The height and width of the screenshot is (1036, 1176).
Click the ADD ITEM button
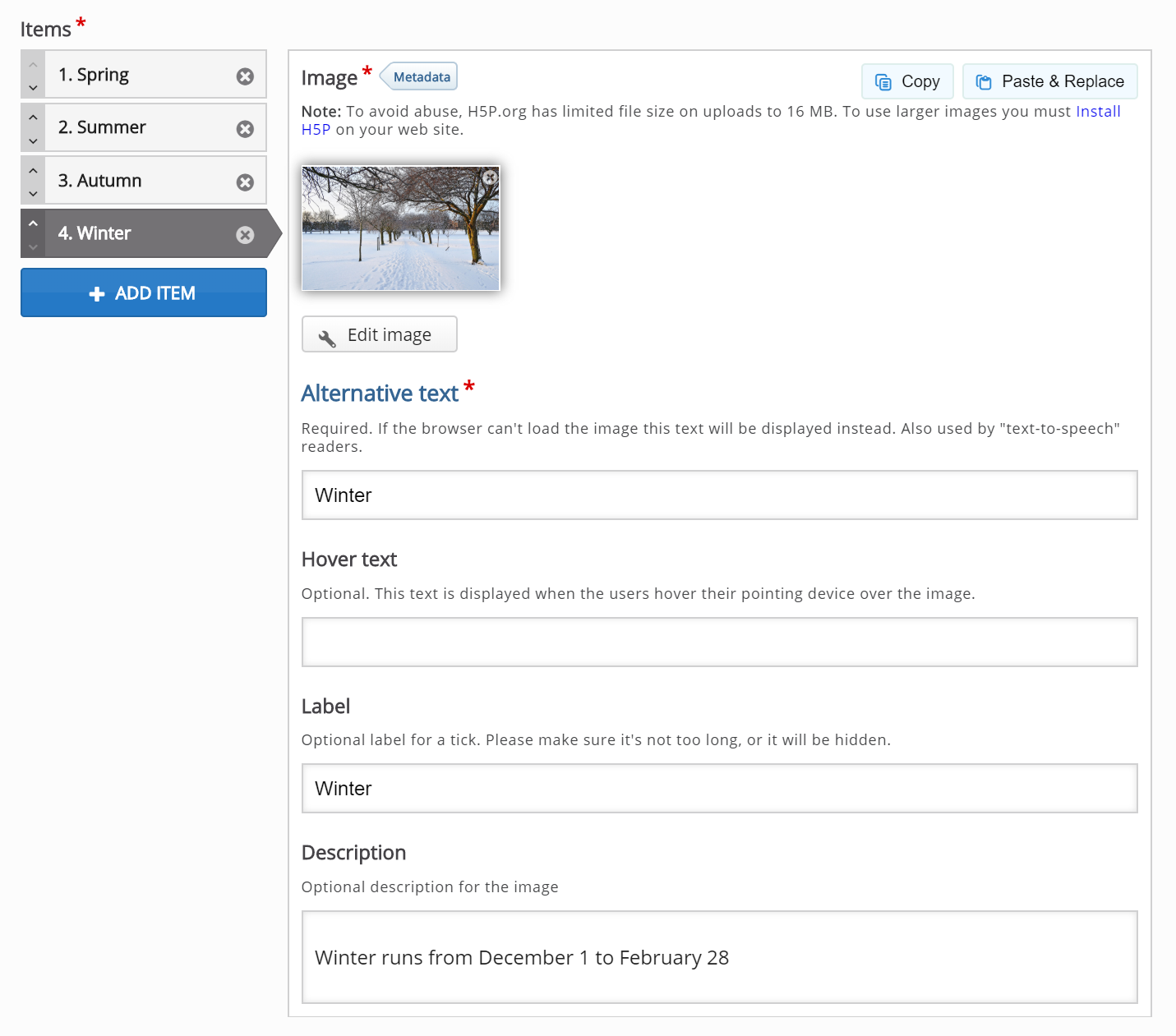(144, 292)
